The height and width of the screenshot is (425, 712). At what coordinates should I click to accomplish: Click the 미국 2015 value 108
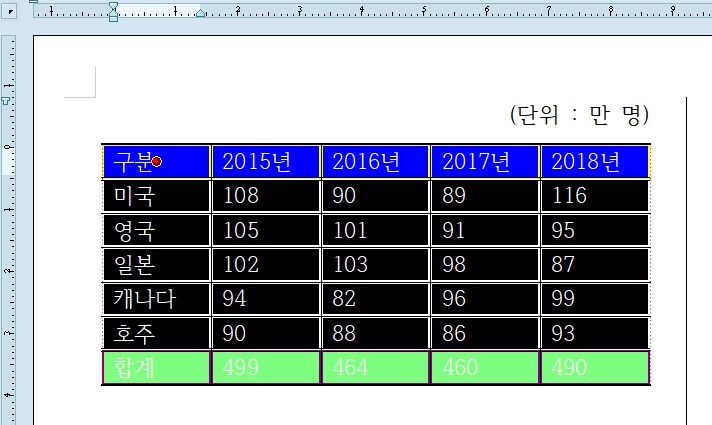click(241, 196)
